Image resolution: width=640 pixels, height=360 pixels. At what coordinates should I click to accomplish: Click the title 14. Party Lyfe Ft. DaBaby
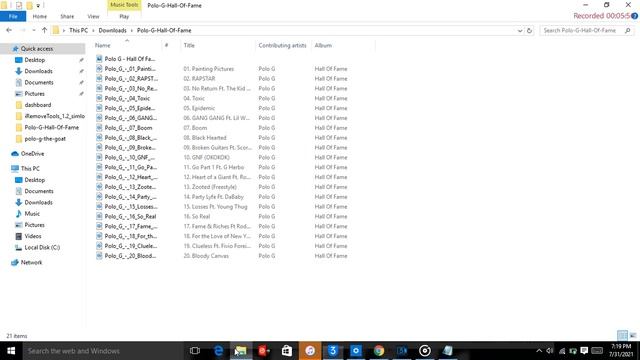[x=213, y=197]
